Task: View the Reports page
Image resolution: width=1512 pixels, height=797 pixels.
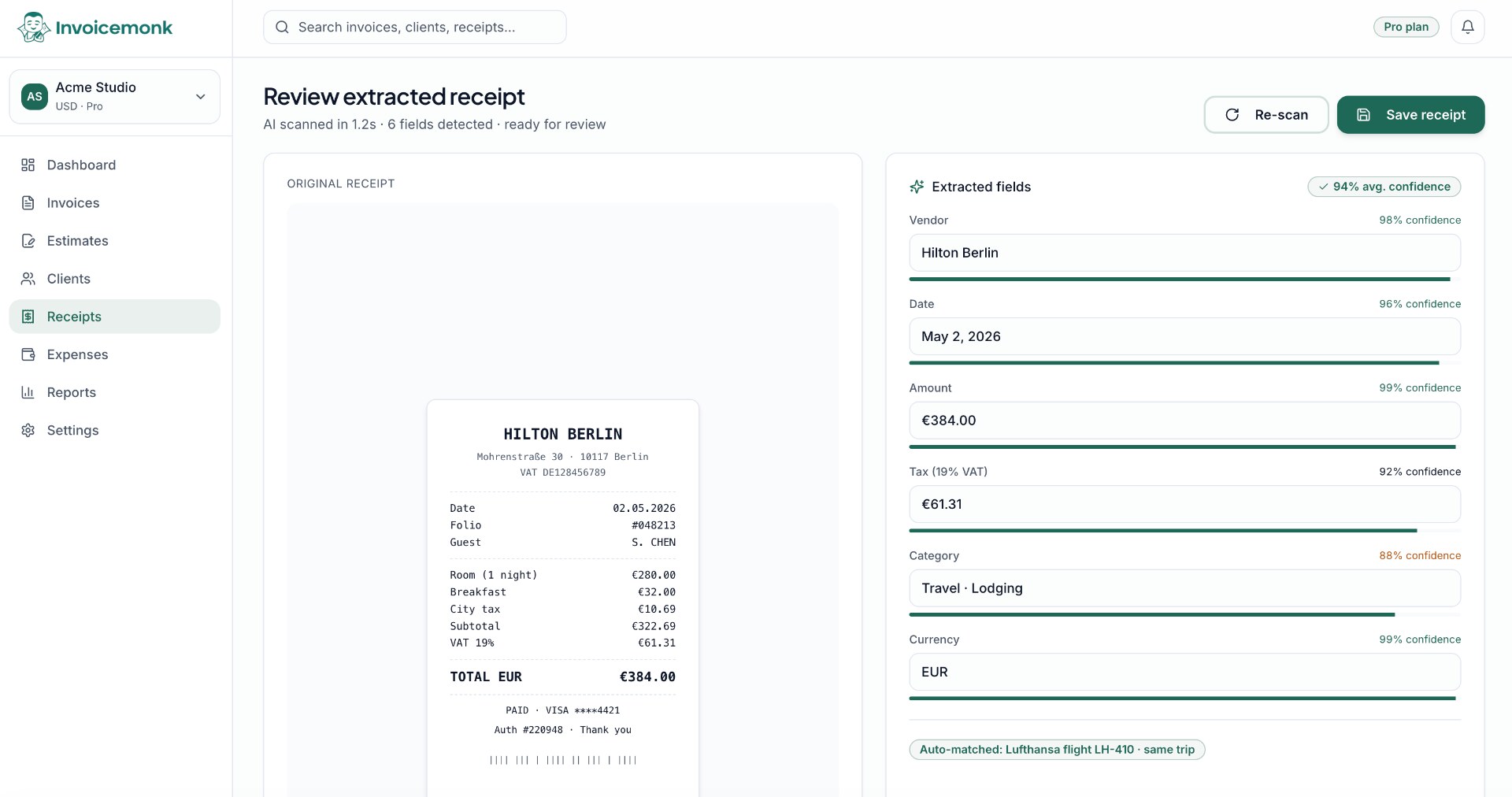Action: pos(115,391)
